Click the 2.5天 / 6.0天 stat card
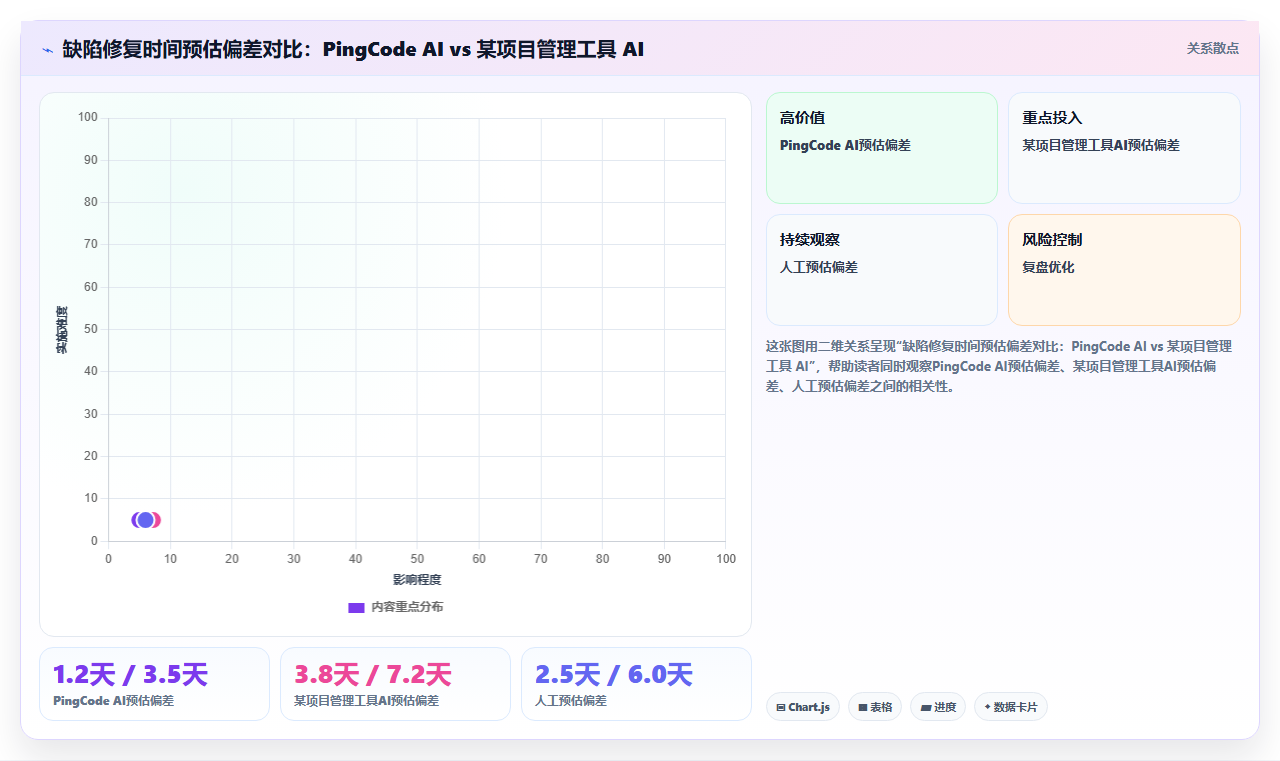Viewport: 1280px width, 761px height. point(636,684)
